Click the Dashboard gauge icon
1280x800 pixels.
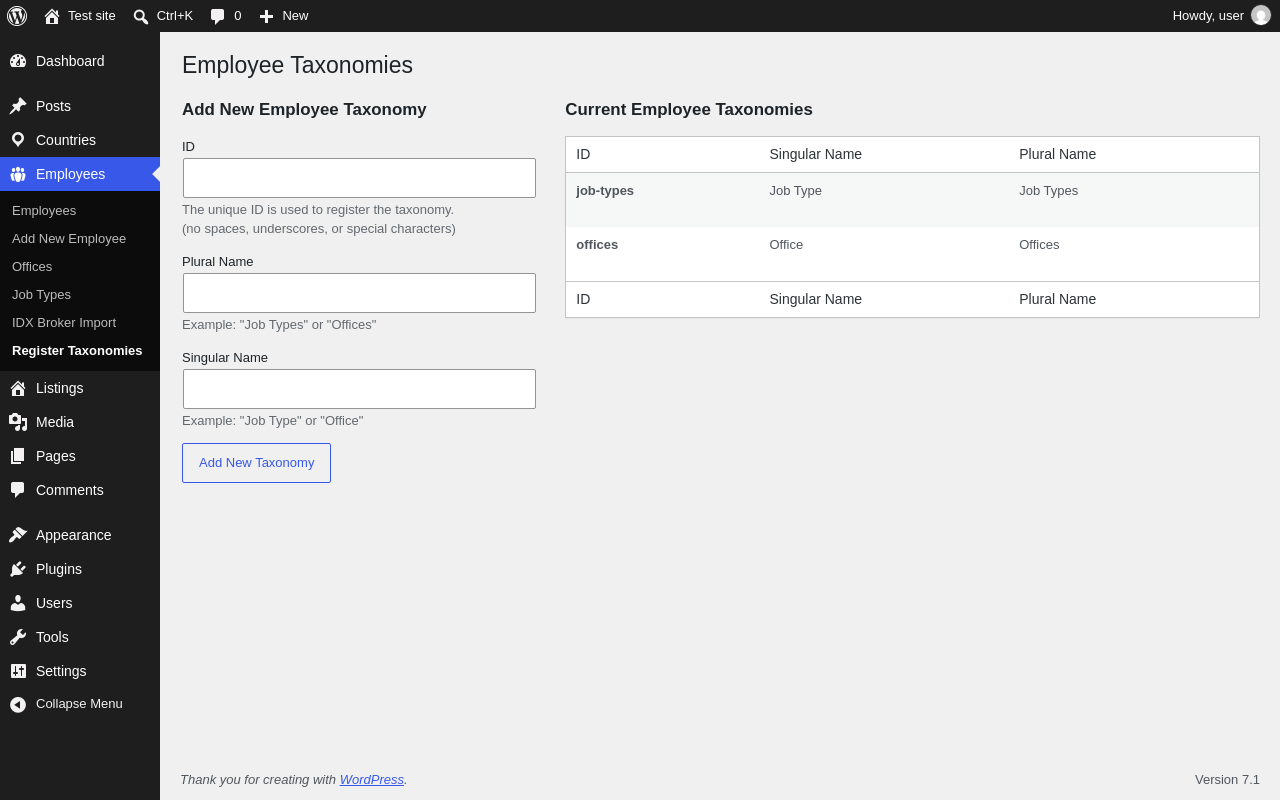(x=18, y=61)
